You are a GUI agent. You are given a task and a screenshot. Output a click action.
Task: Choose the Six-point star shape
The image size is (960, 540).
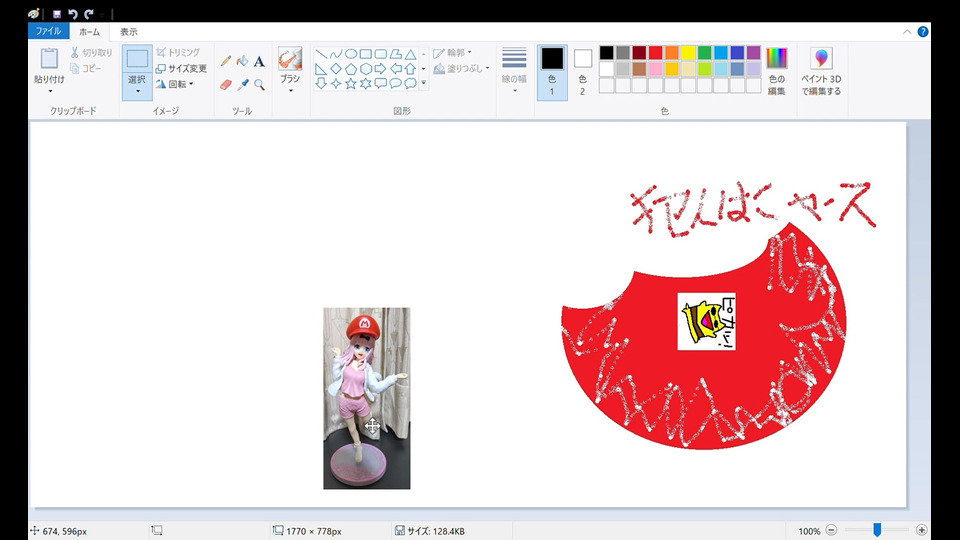point(366,84)
